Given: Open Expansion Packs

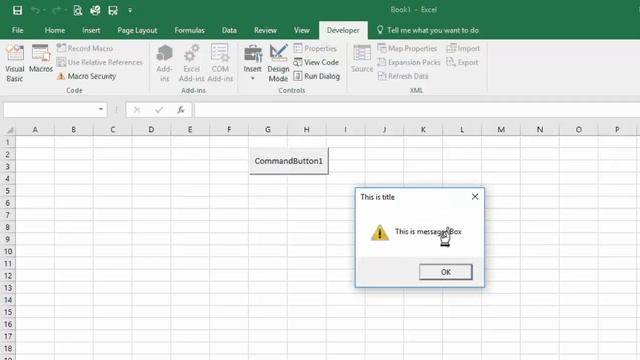Looking at the screenshot, I should [409, 62].
